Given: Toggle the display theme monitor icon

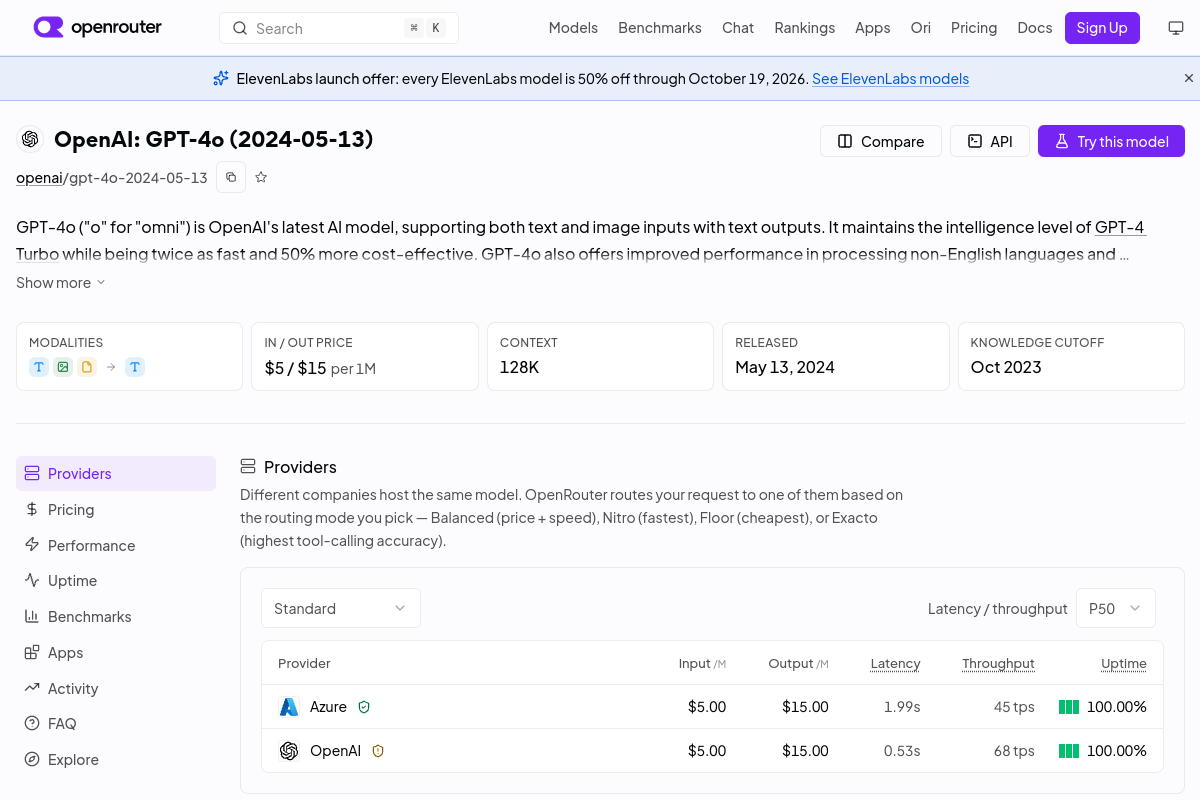Looking at the screenshot, I should coord(1176,28).
